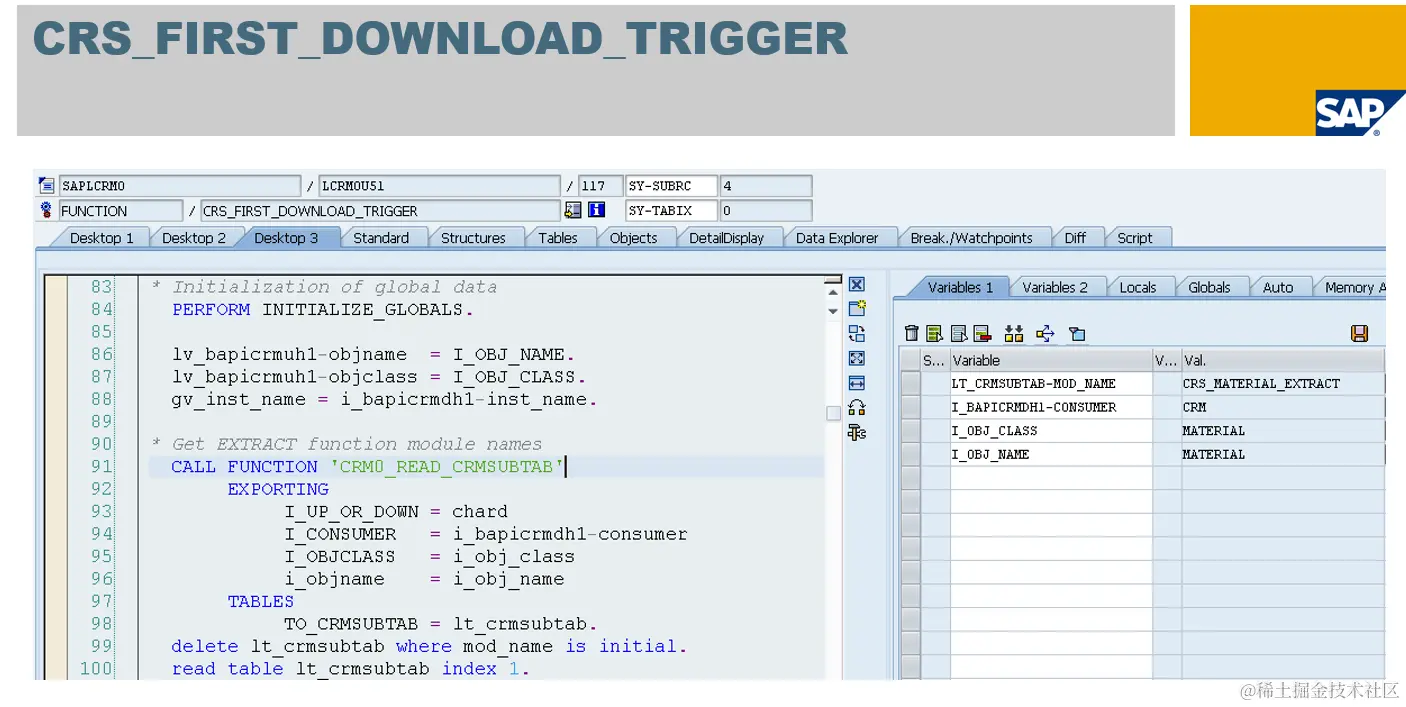Click the SAPLCRM0 program field
Screen dimensions: 1406x707
tap(179, 186)
